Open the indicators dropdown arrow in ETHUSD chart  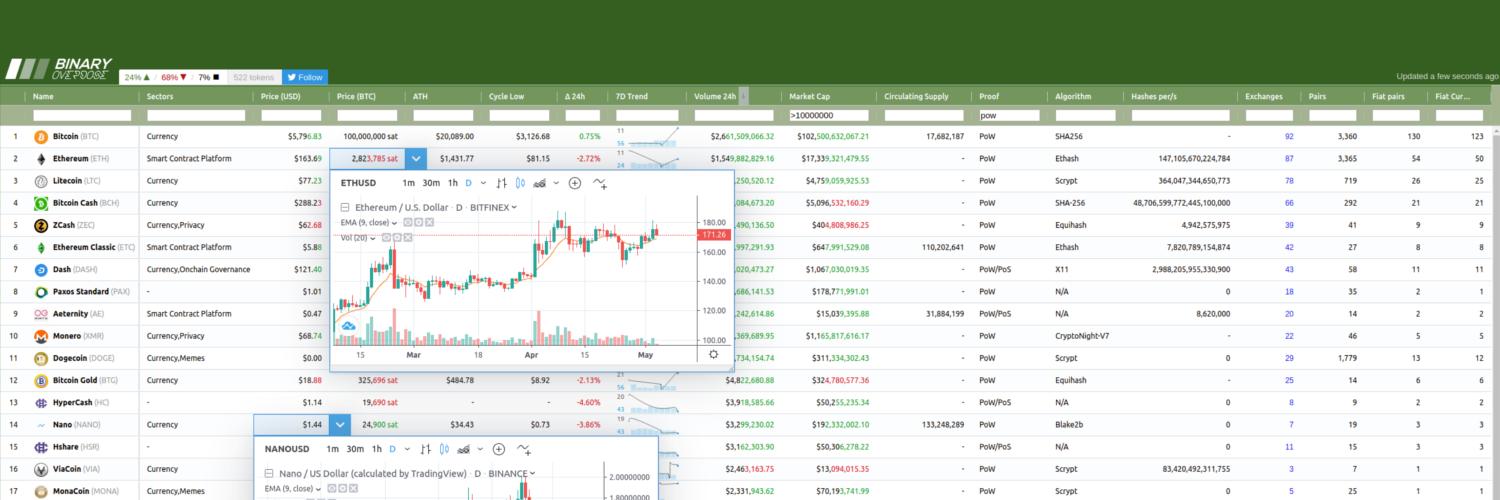point(555,183)
